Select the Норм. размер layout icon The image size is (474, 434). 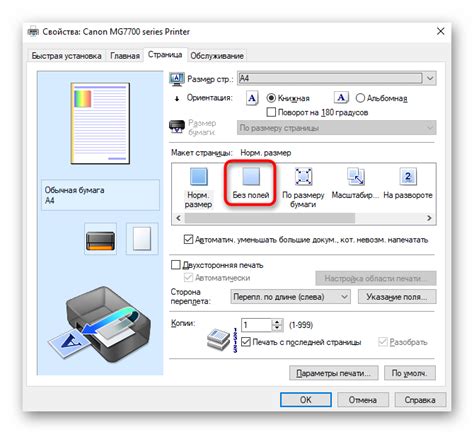coord(199,177)
